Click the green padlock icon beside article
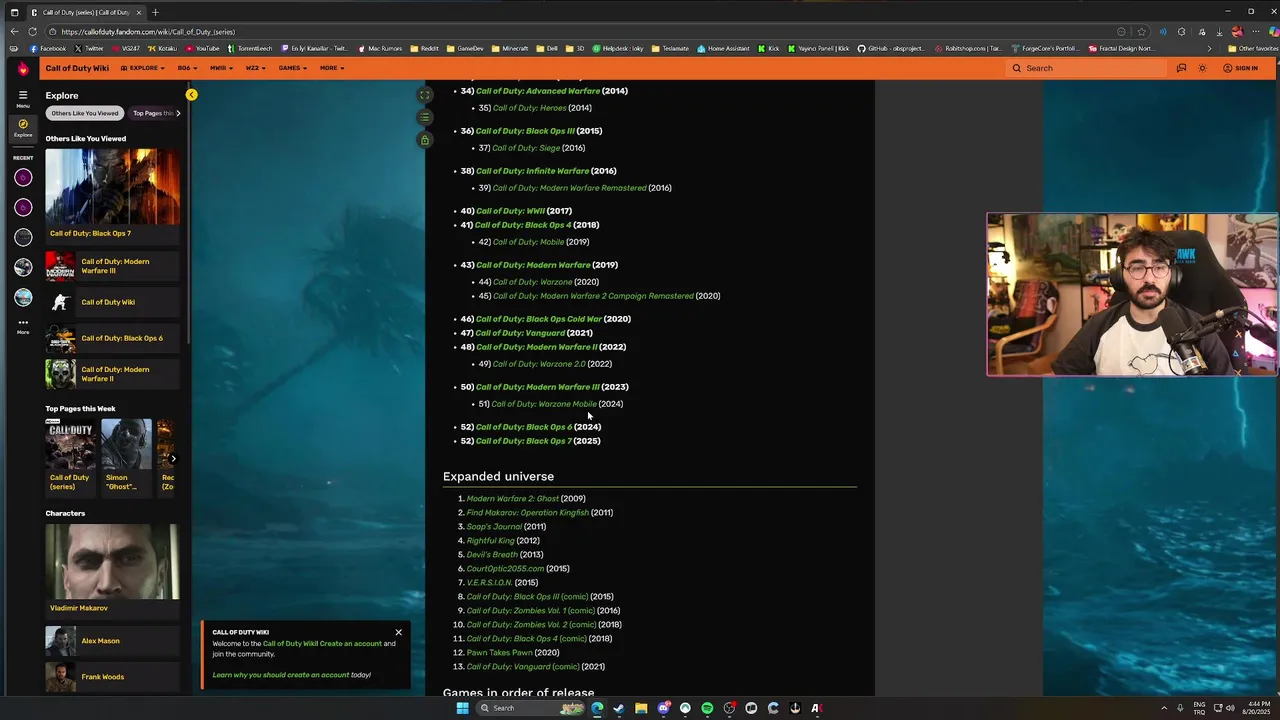1280x720 pixels. tap(425, 140)
